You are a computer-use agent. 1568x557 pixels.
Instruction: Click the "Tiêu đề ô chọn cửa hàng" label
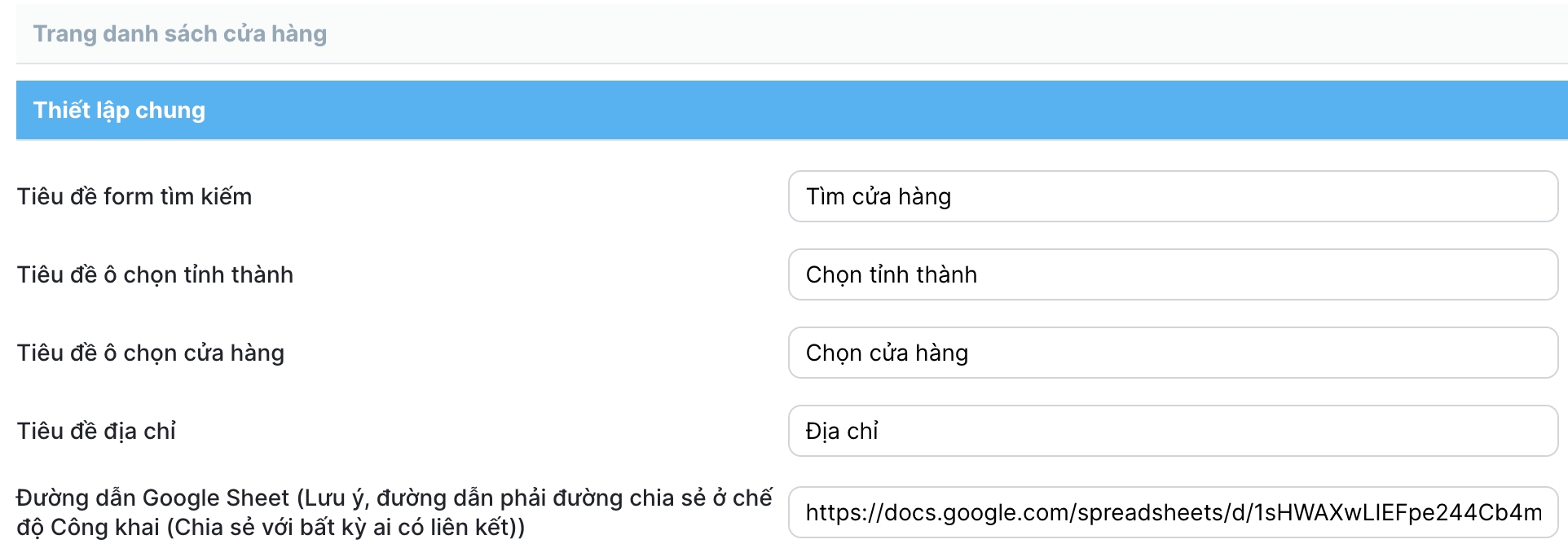point(151,353)
